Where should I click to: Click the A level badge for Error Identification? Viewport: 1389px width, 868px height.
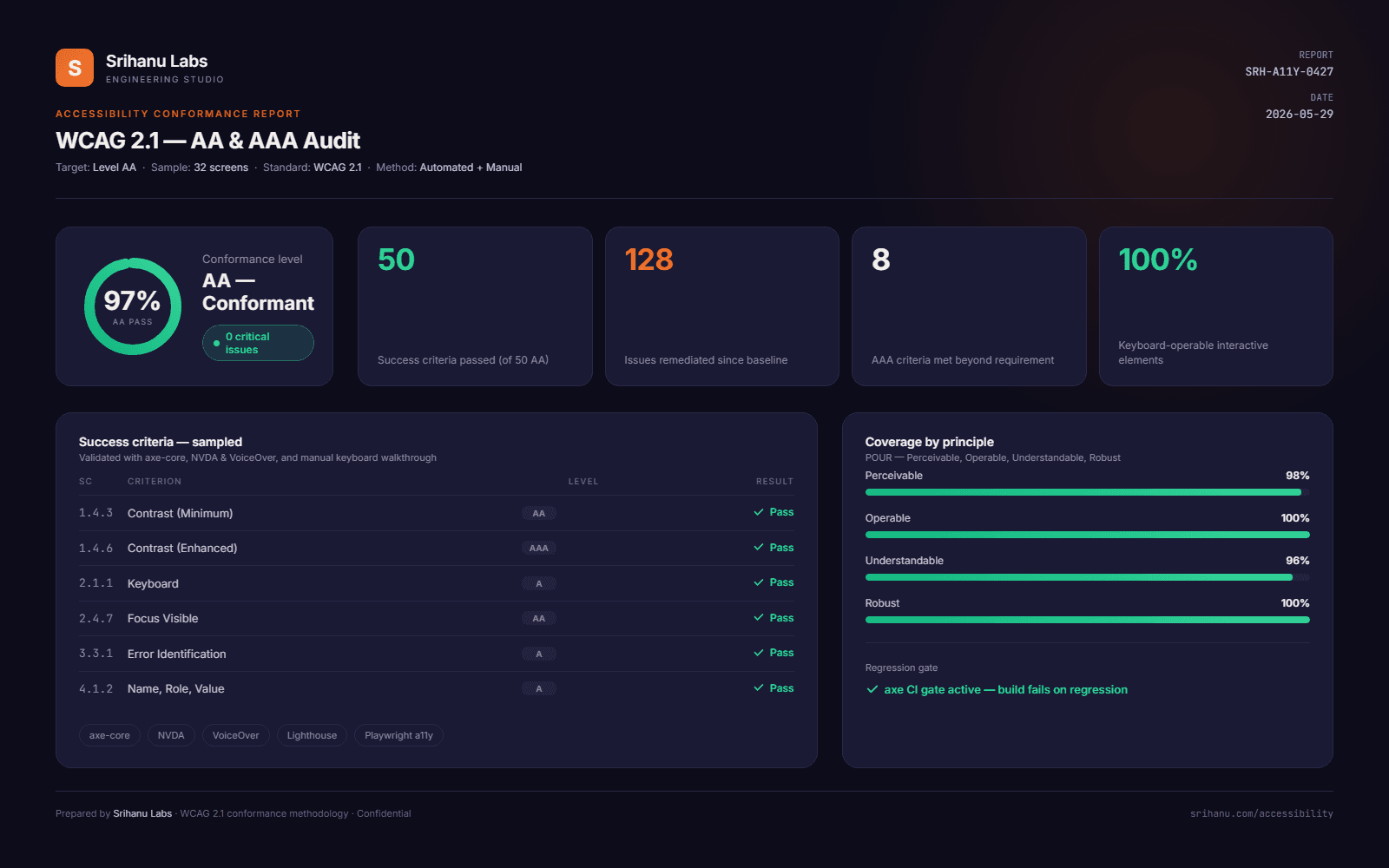(x=539, y=654)
